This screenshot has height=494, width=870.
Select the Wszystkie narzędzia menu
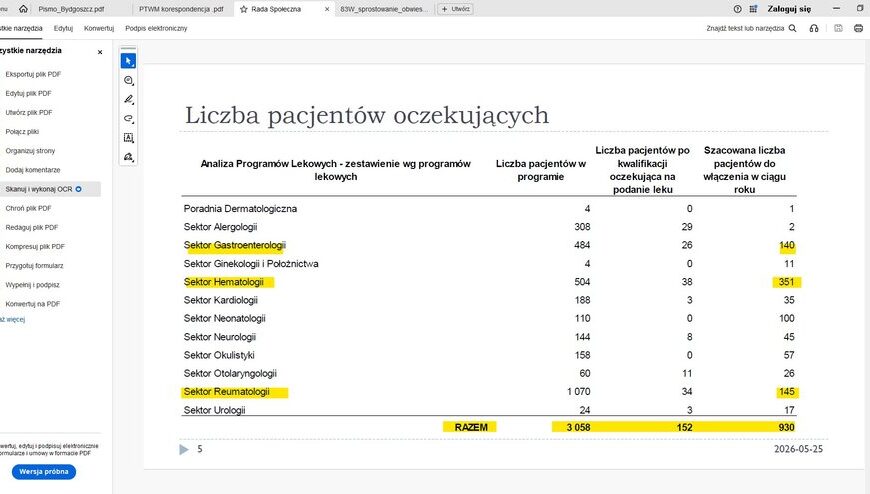point(21,28)
